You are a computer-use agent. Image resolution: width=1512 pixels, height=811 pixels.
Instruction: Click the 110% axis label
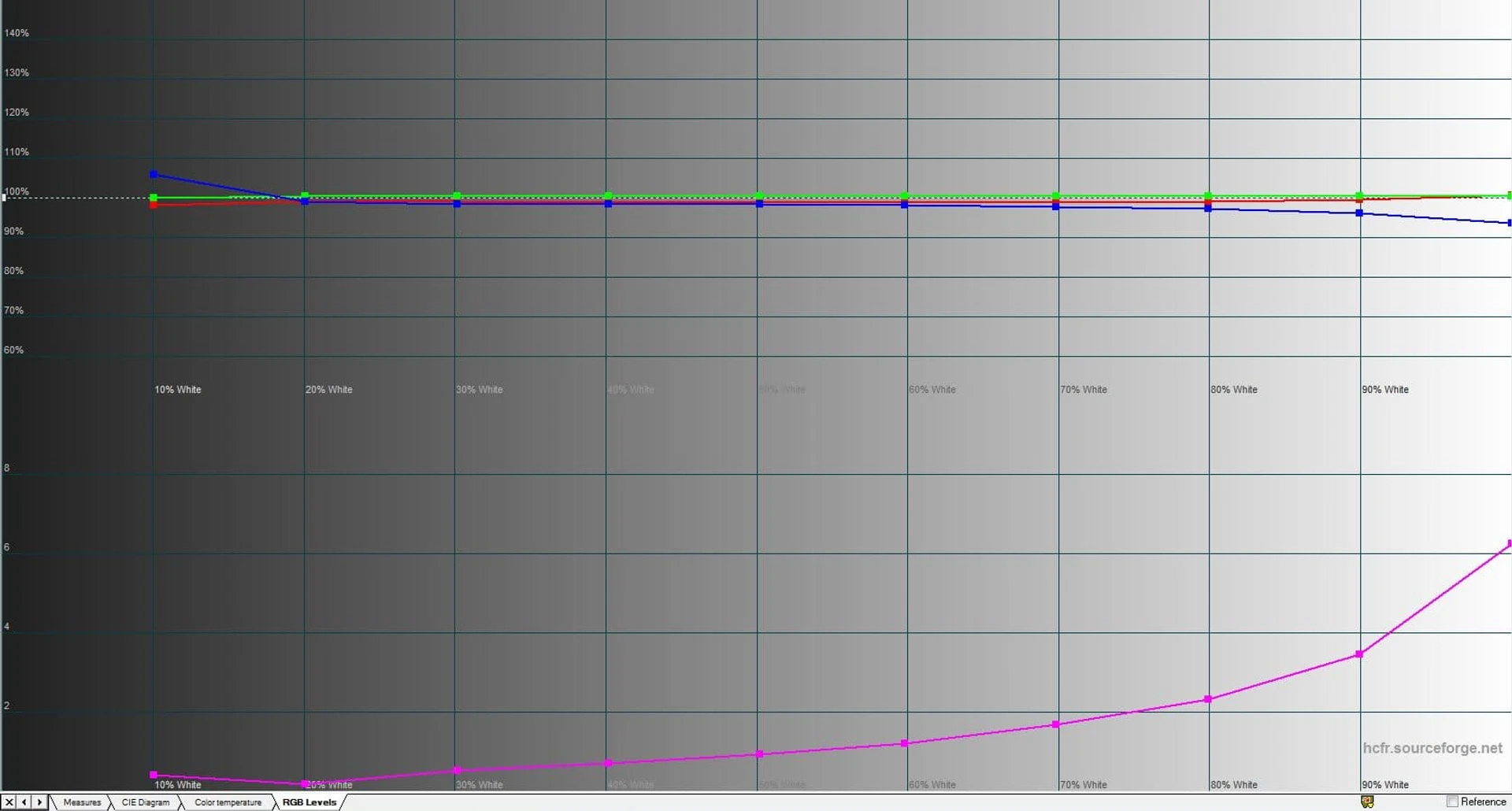coord(17,152)
